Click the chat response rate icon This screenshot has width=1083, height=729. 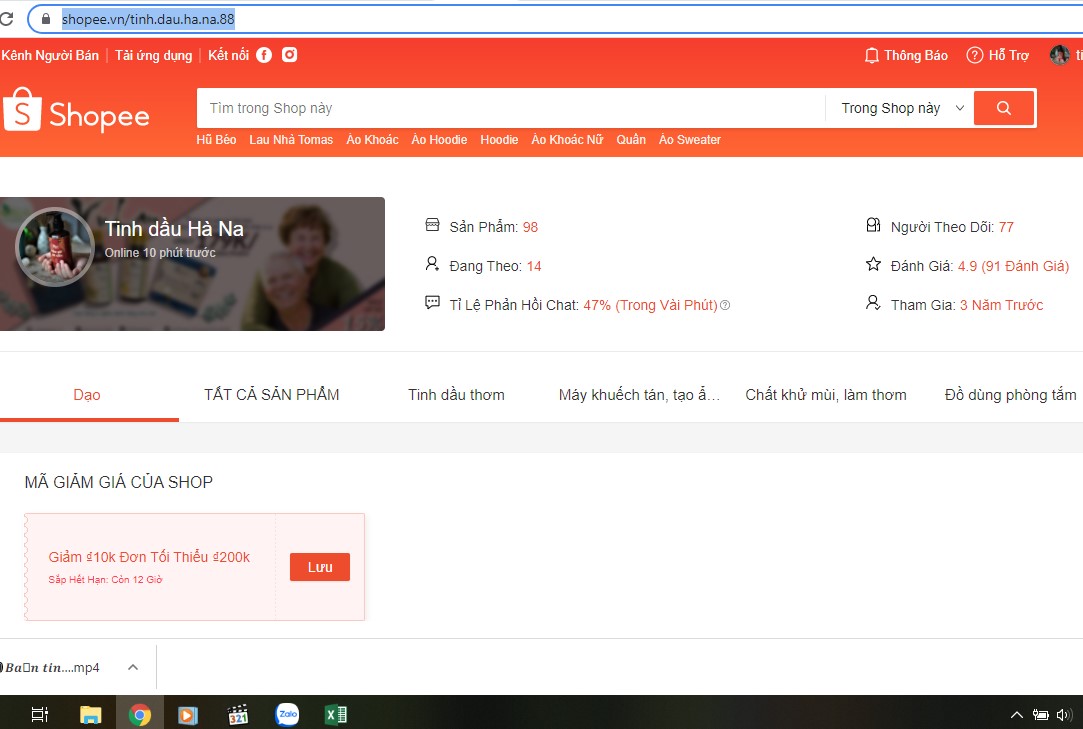432,303
